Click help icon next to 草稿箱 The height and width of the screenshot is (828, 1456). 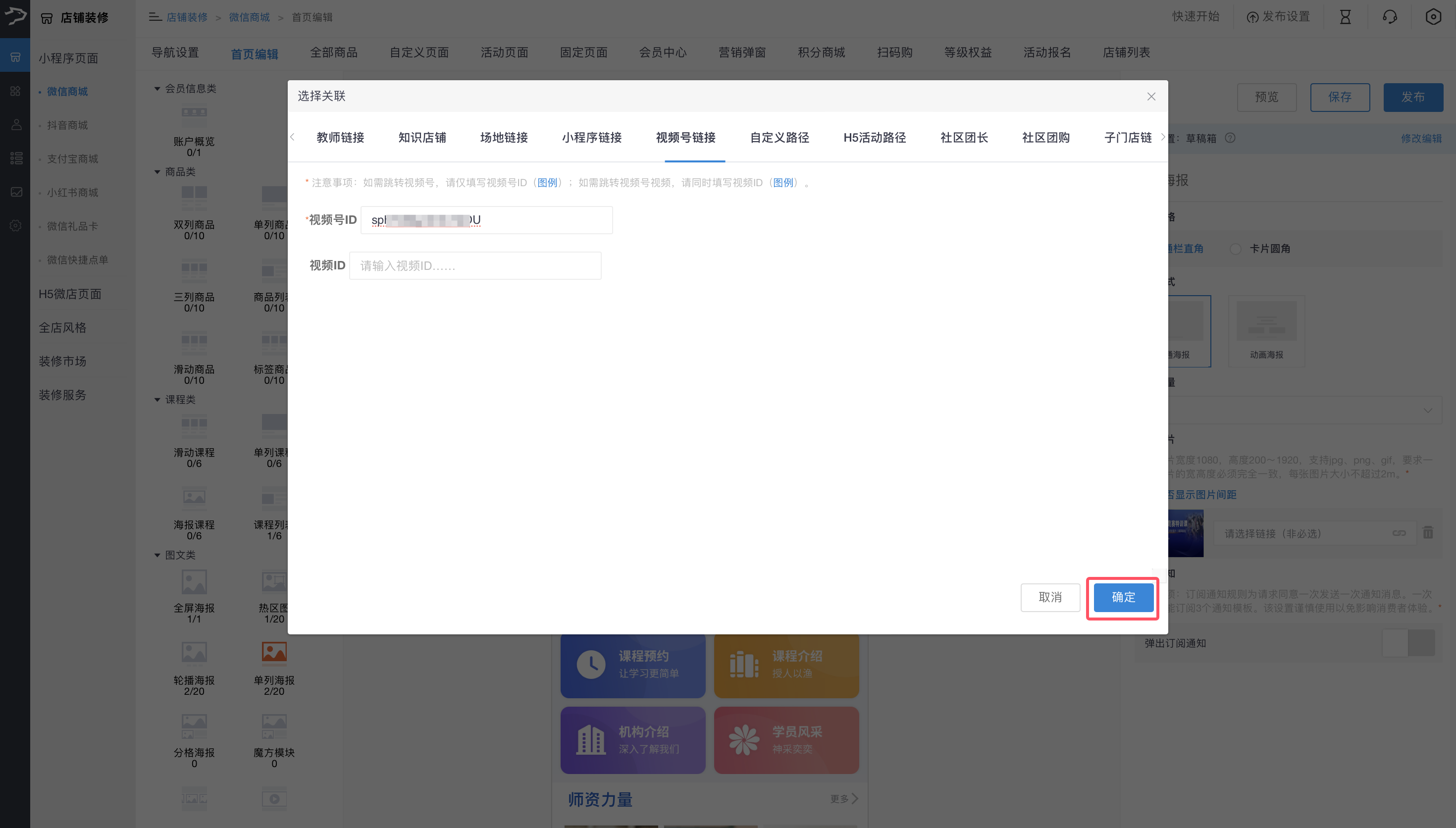pyautogui.click(x=1230, y=138)
